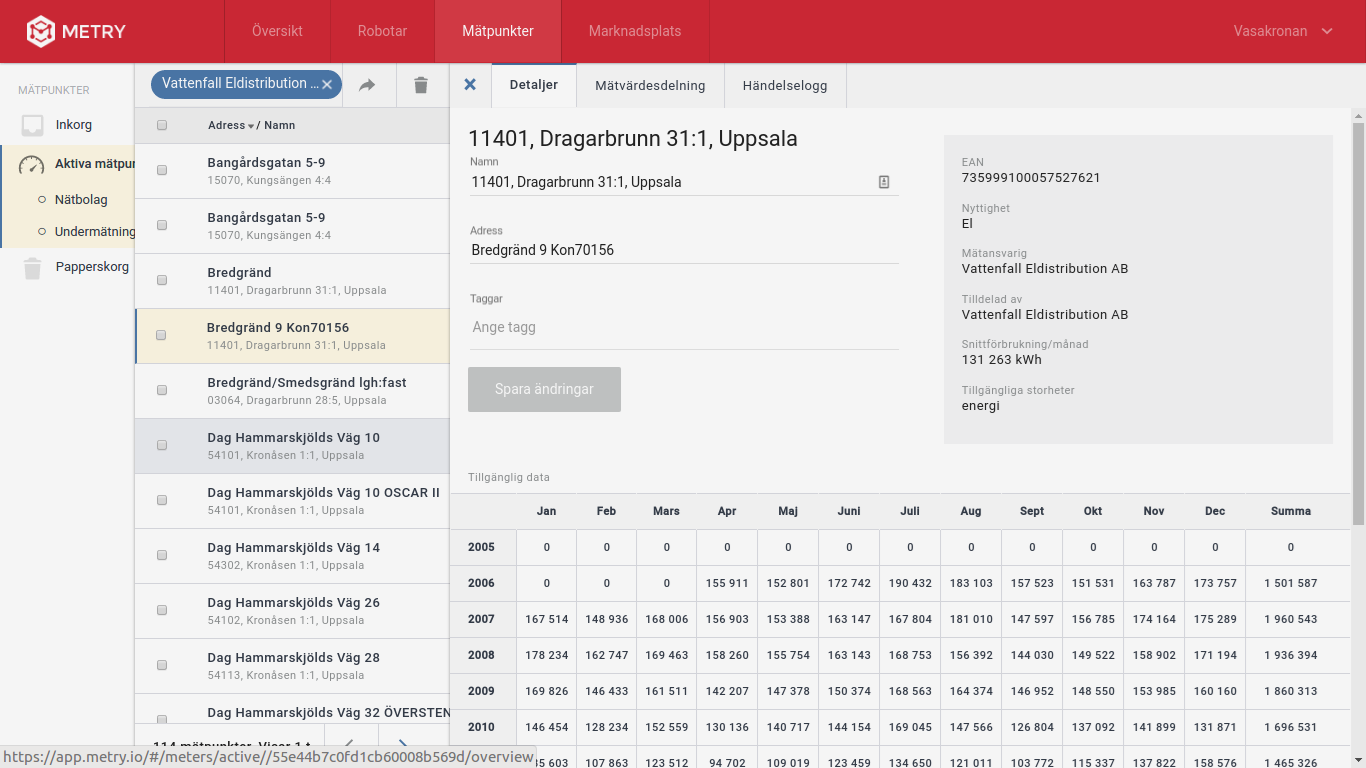The height and width of the screenshot is (768, 1366).
Task: Open Dag Hammarskjölds Väg 14 row
Action: point(292,556)
